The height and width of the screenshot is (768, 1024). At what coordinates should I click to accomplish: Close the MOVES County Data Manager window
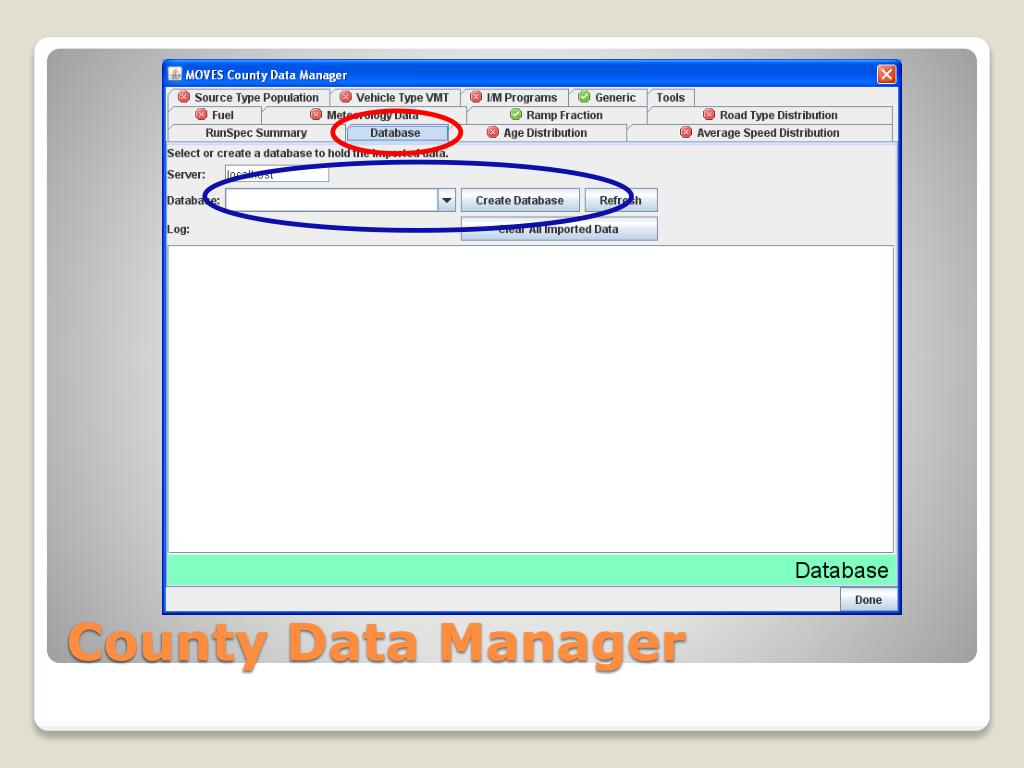click(x=886, y=74)
